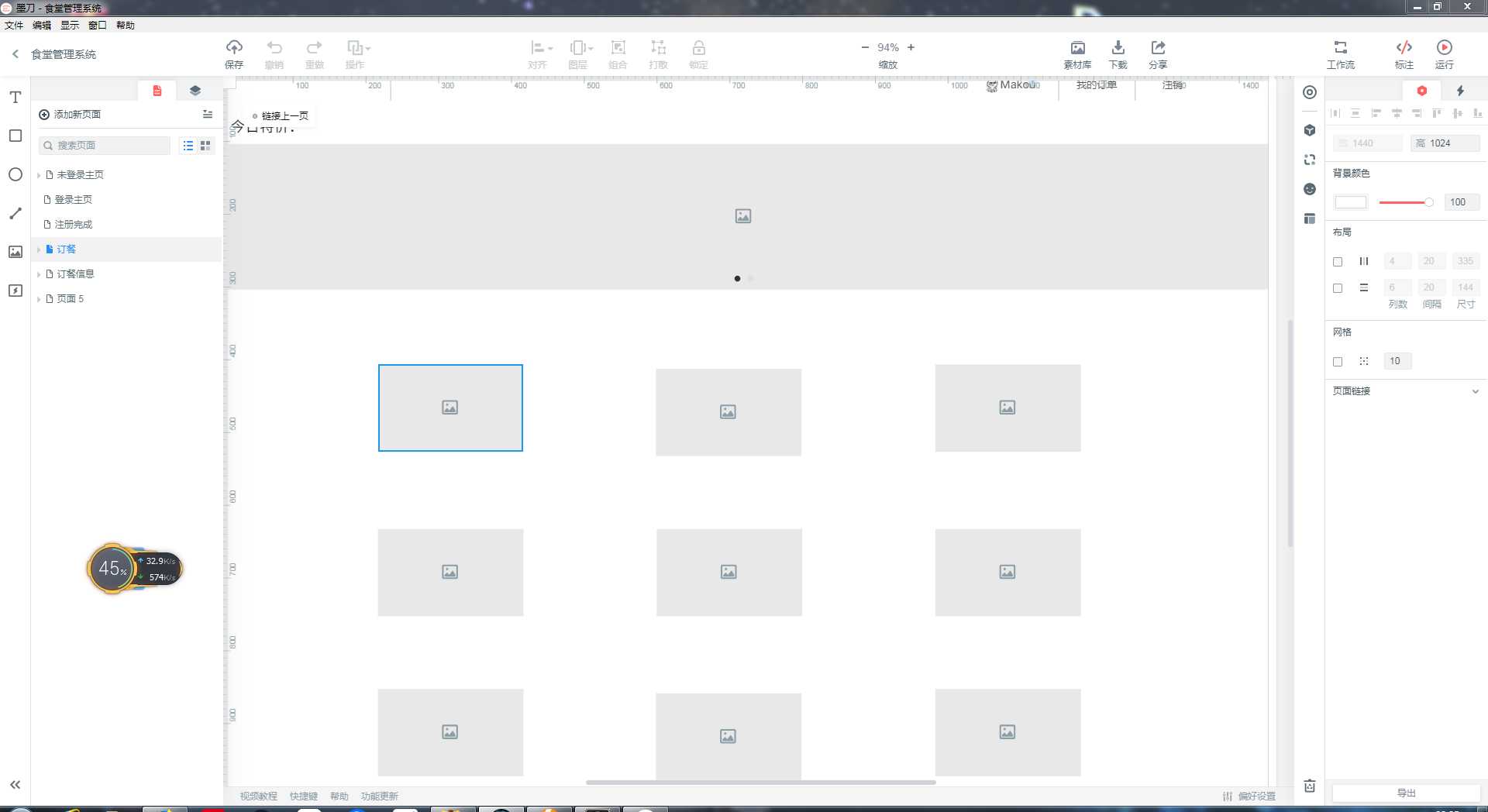Go back with the arrow beside 食堂管理系统
Viewport: 1488px width, 812px height.
point(15,53)
